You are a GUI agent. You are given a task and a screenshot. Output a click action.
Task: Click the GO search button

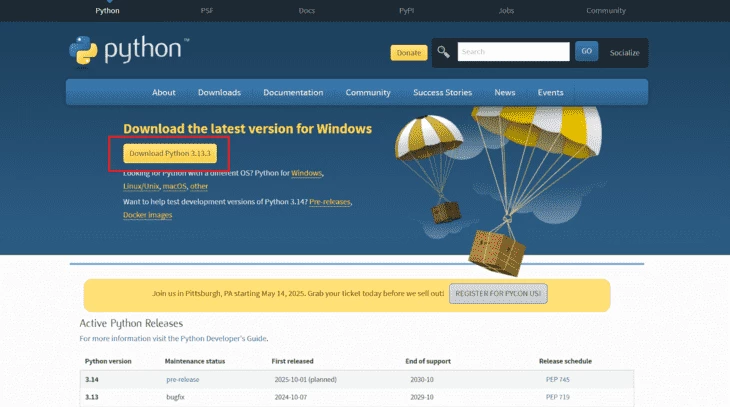[x=587, y=51]
